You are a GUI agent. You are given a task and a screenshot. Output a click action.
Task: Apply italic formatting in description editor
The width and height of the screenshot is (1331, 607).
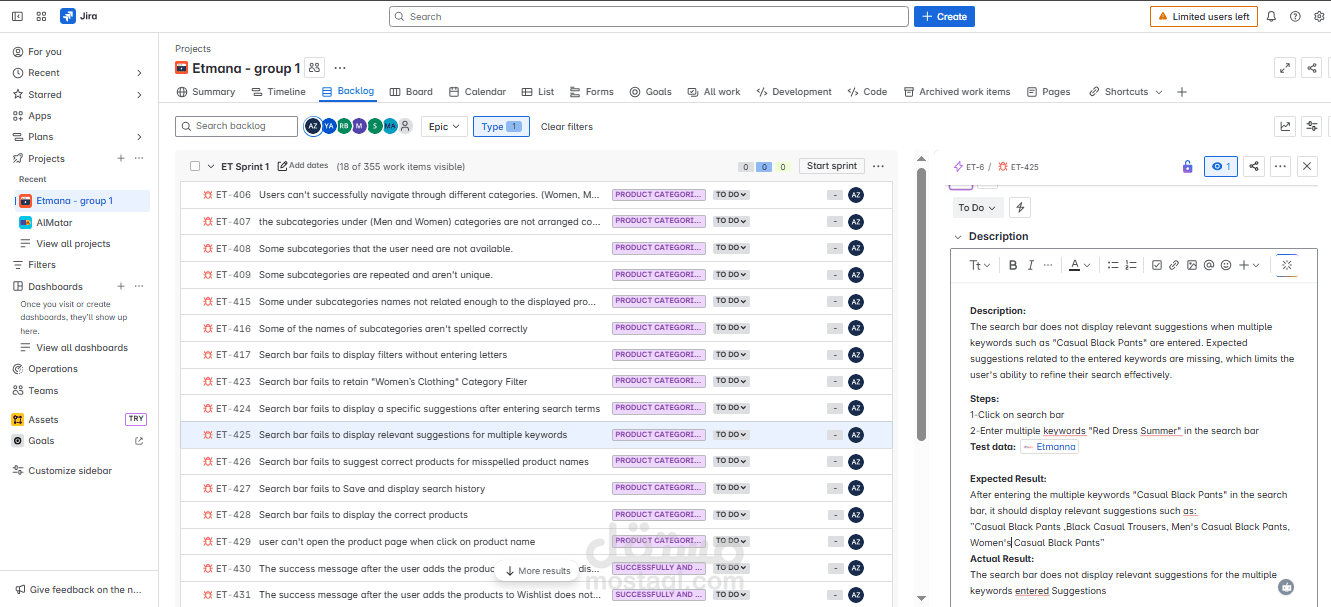click(1030, 265)
